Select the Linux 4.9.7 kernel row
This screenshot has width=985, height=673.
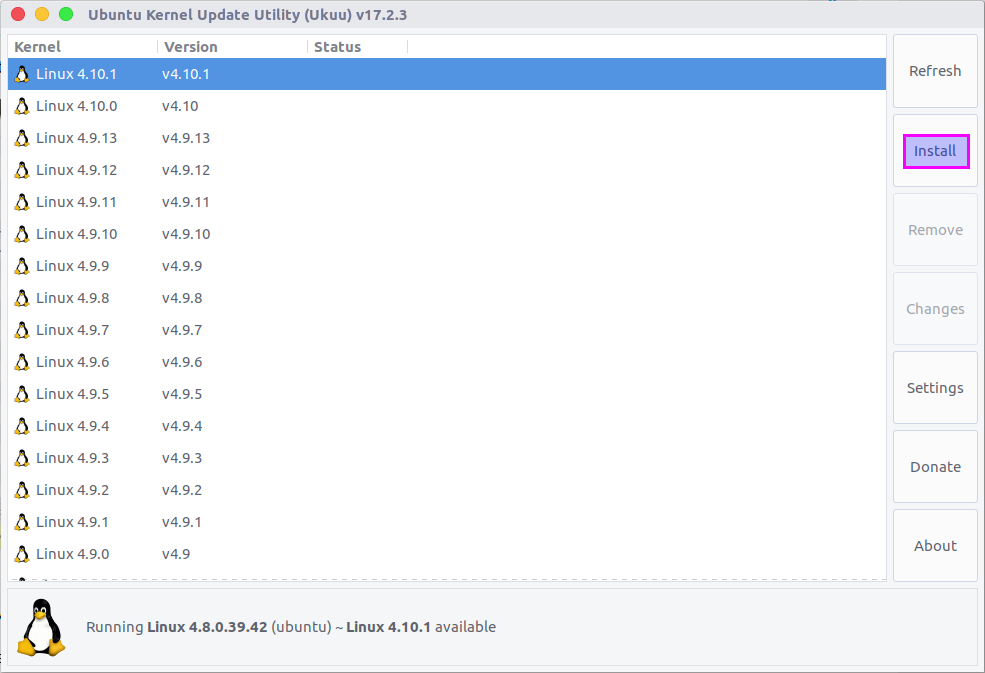click(447, 331)
